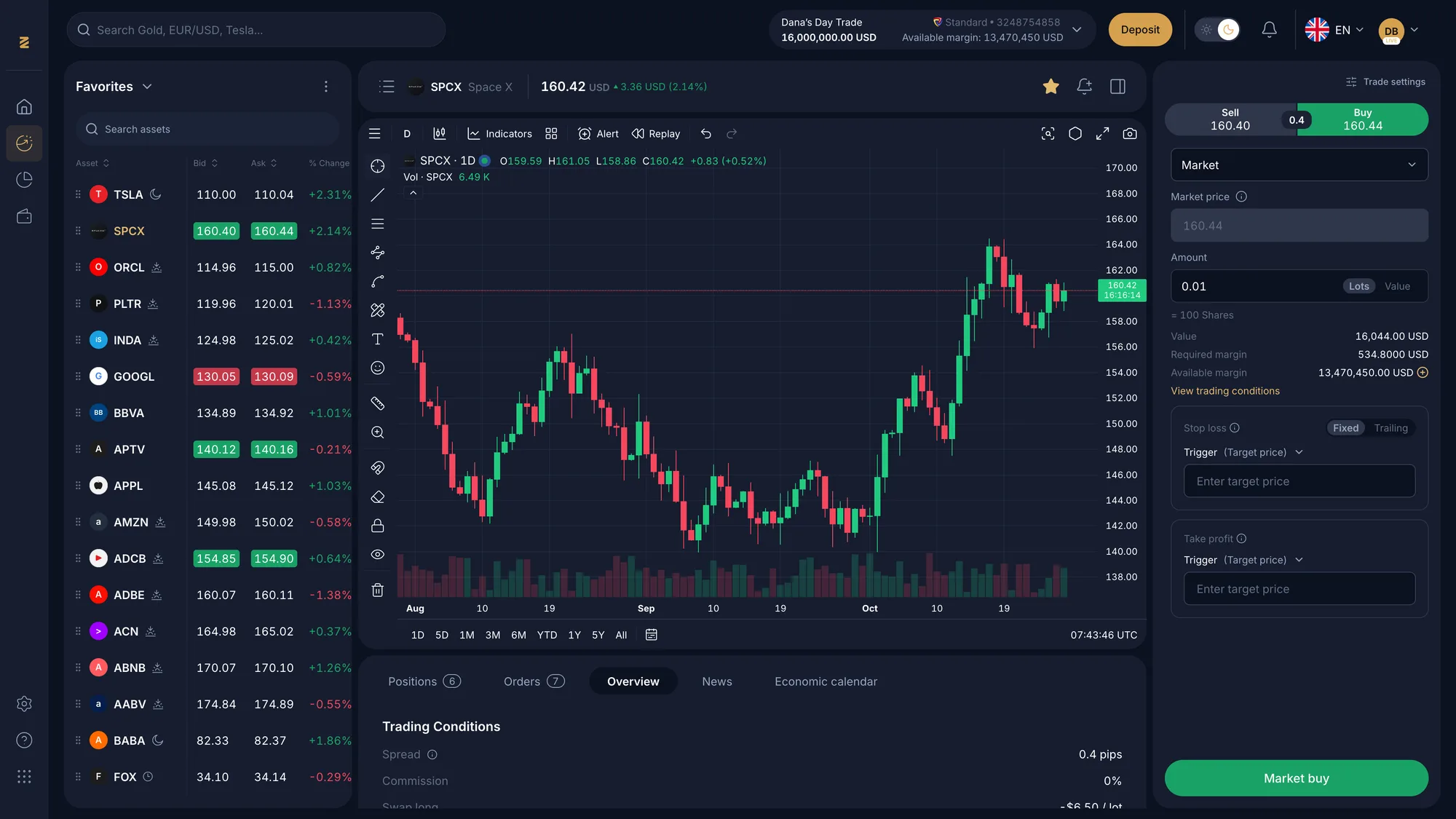Open the chart hamburger menu
The height and width of the screenshot is (819, 1456).
pos(375,134)
